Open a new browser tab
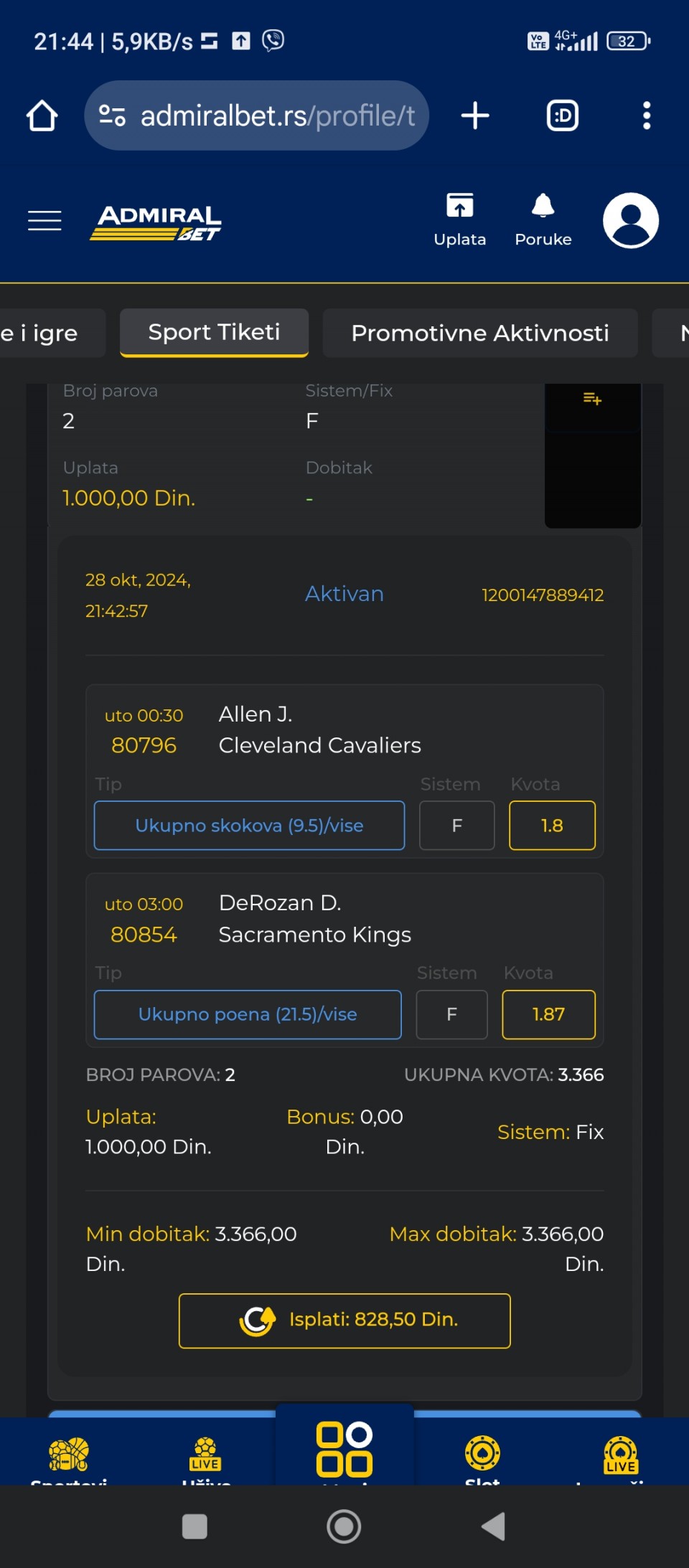Image resolution: width=689 pixels, height=1568 pixels. (x=475, y=115)
